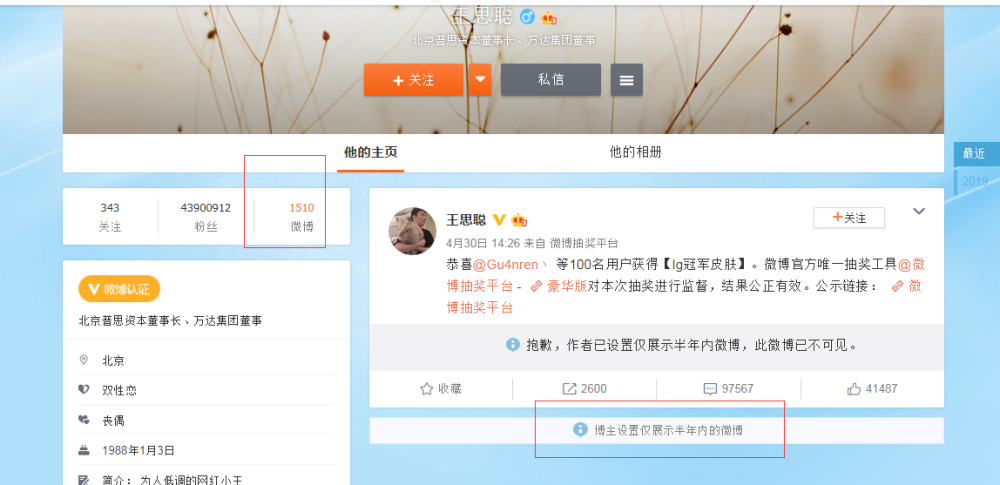The height and width of the screenshot is (485, 1000).
Task: Open the 97567 comments button
Action: (x=728, y=389)
